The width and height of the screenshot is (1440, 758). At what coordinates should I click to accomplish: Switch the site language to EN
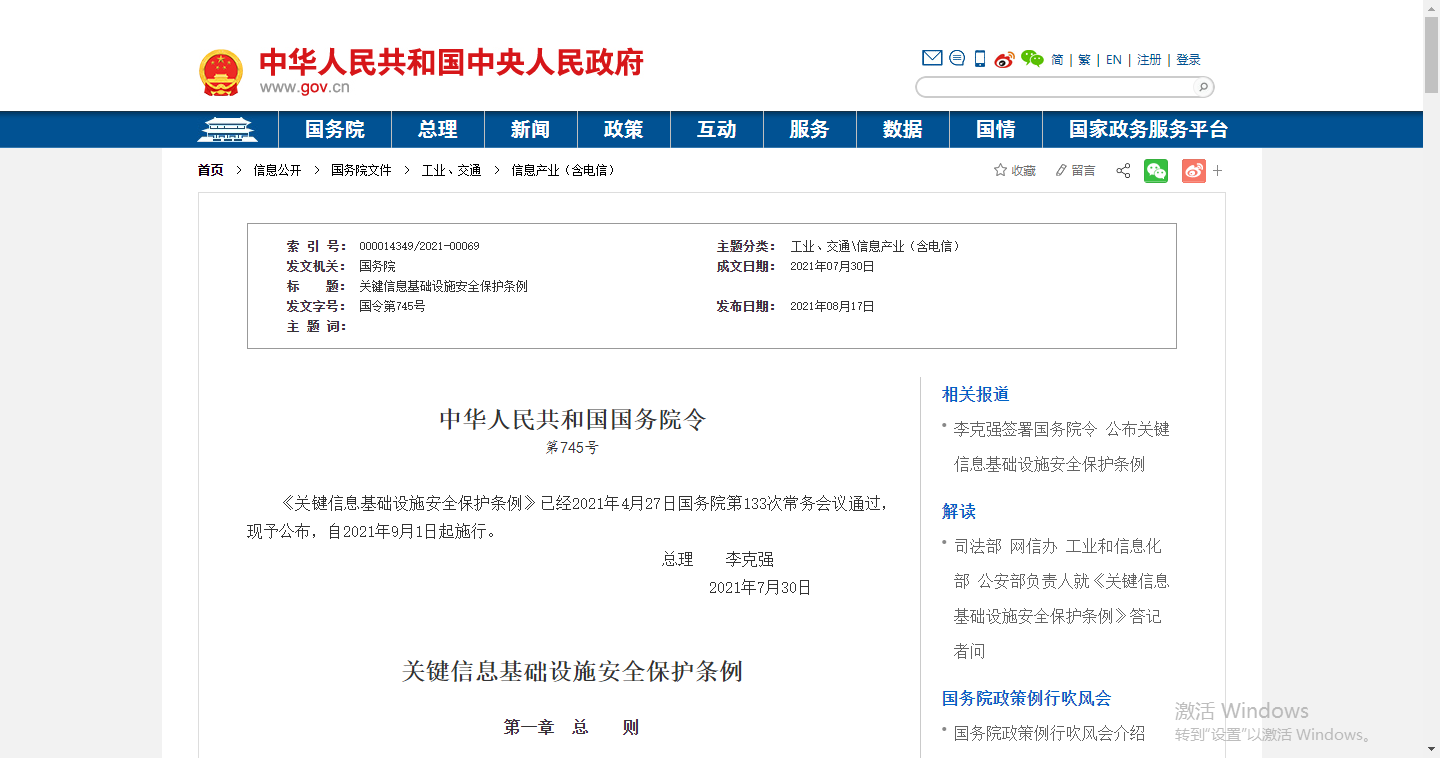click(x=1114, y=60)
